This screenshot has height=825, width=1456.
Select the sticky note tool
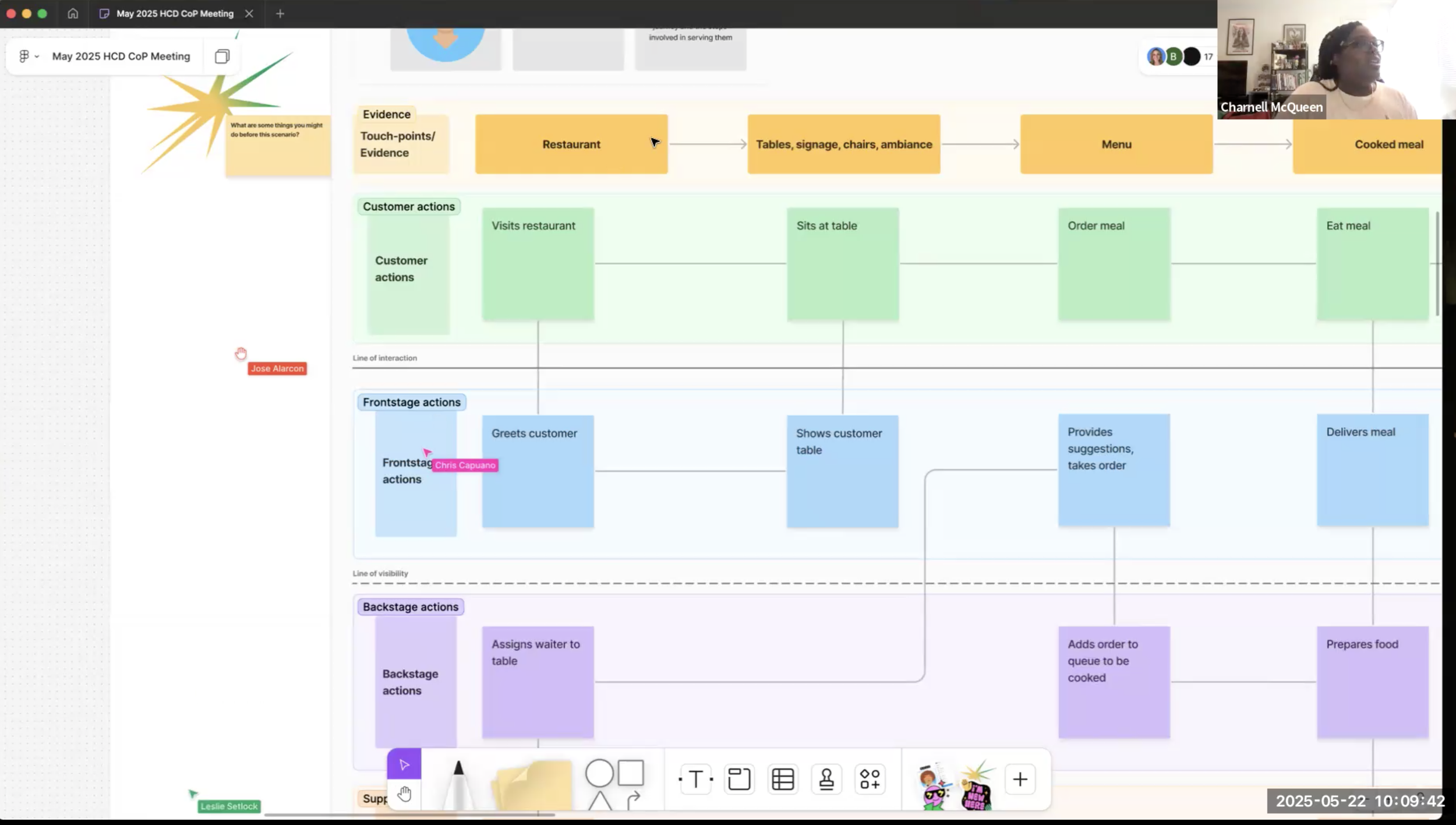point(532,785)
